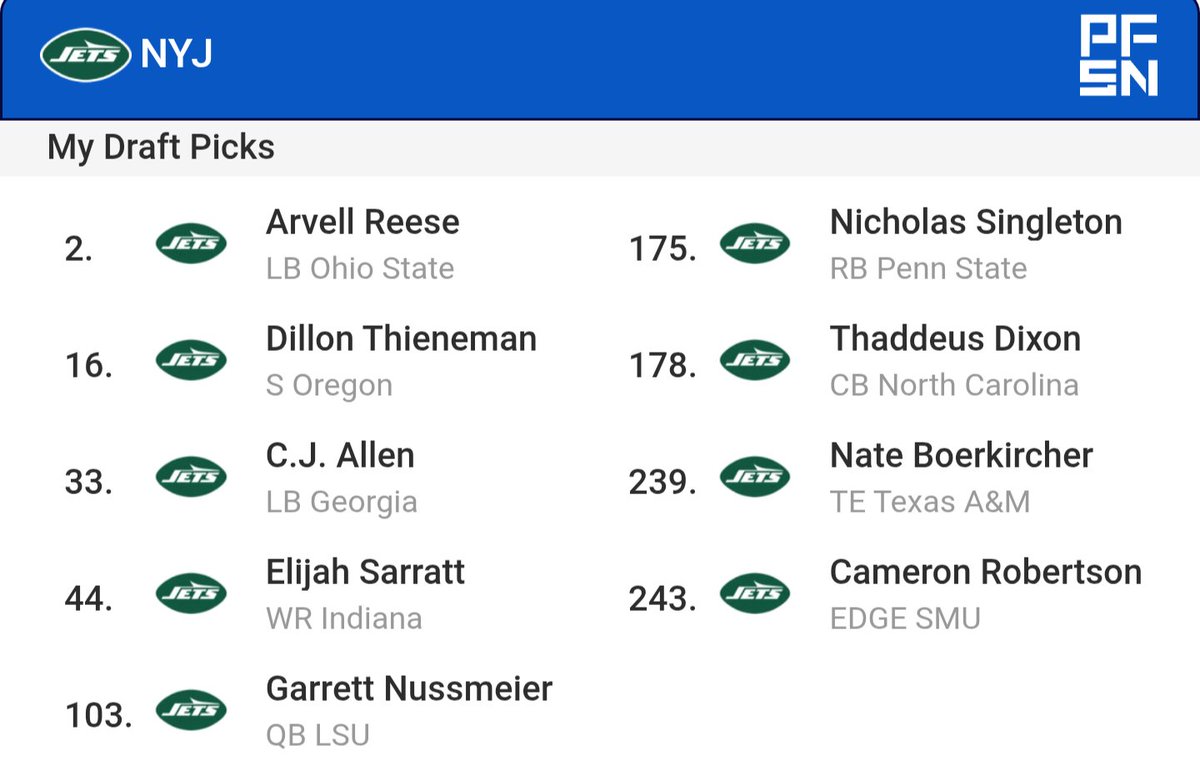Click the Jets icon next to Cameron Robertson
Screen dimensions: 1200x780
(755, 594)
